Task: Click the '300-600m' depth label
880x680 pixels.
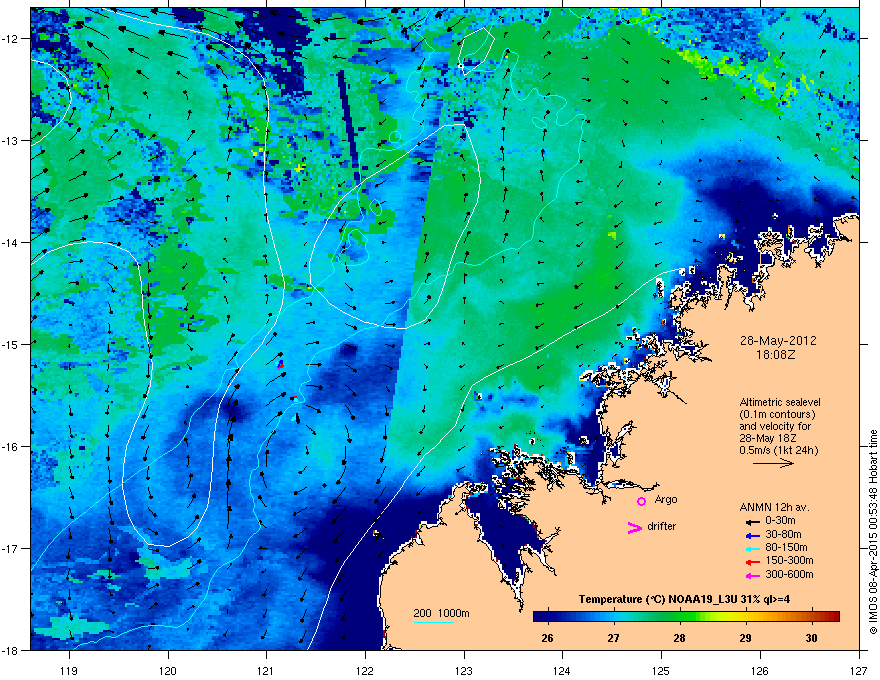Action: [789, 574]
